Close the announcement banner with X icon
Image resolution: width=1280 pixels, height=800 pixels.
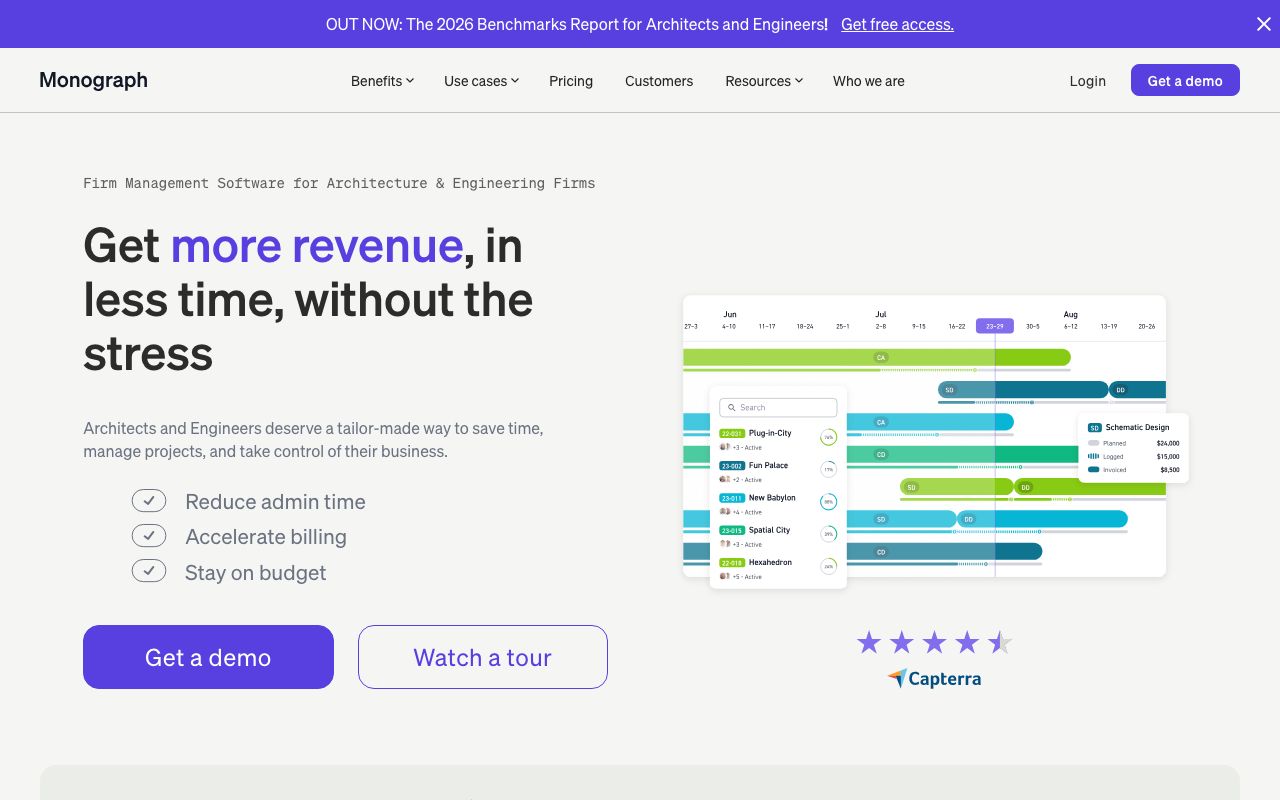click(x=1263, y=24)
